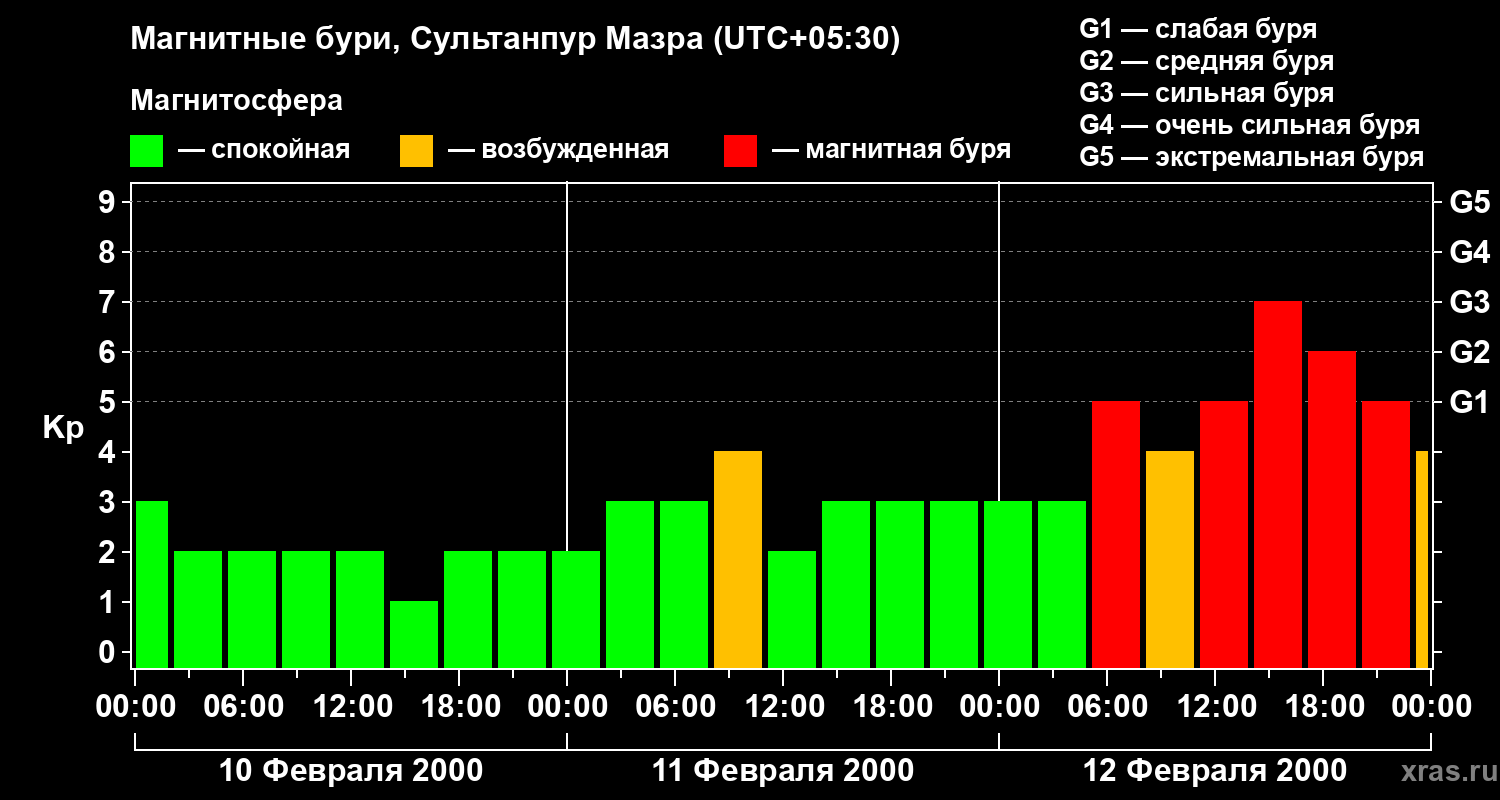Click the 'G1 — слабая буря' legend line

(x=1198, y=29)
